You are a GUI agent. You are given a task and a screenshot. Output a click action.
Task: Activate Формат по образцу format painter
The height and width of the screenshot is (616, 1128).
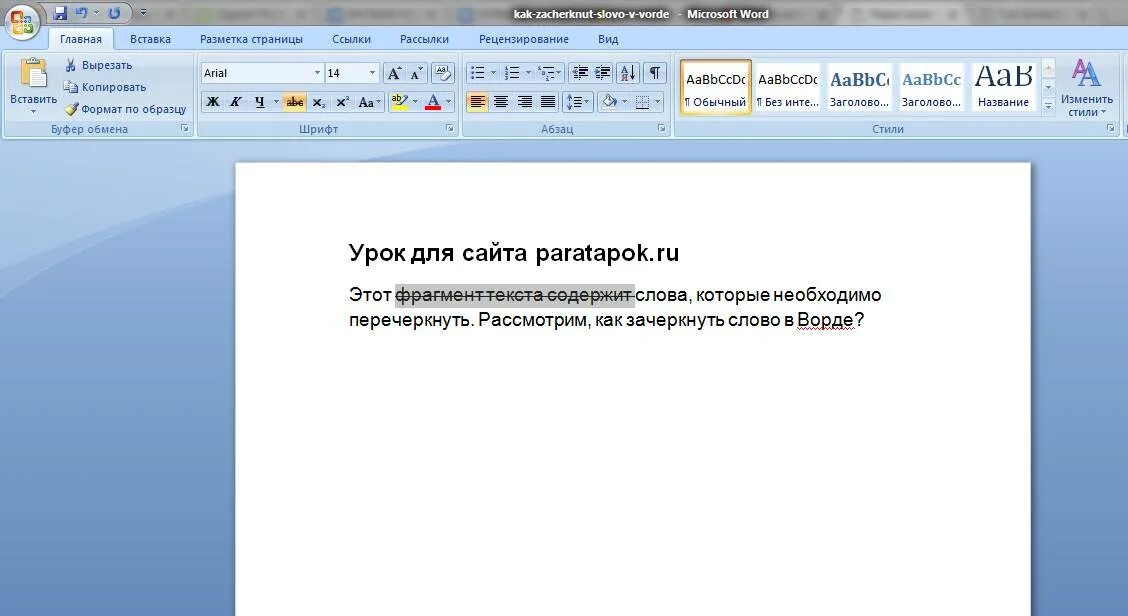[x=125, y=109]
